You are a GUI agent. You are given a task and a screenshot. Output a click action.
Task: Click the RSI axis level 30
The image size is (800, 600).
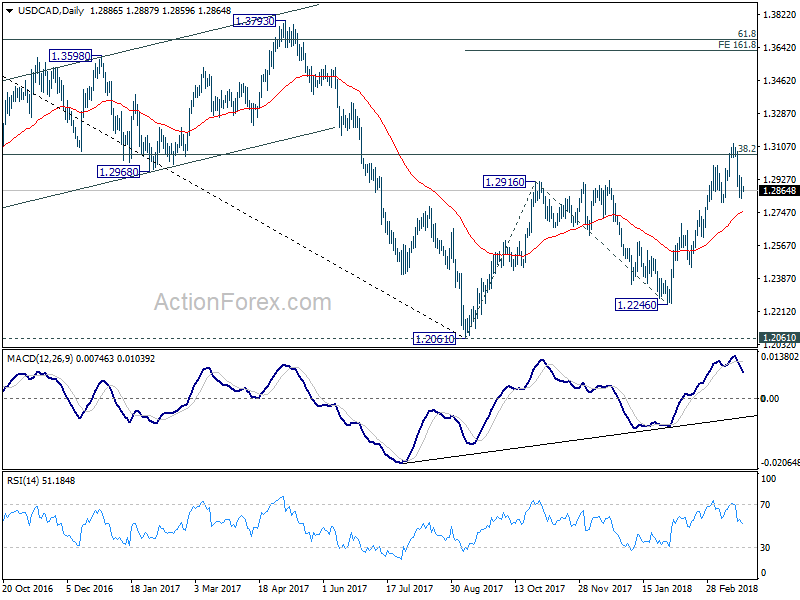click(x=765, y=547)
